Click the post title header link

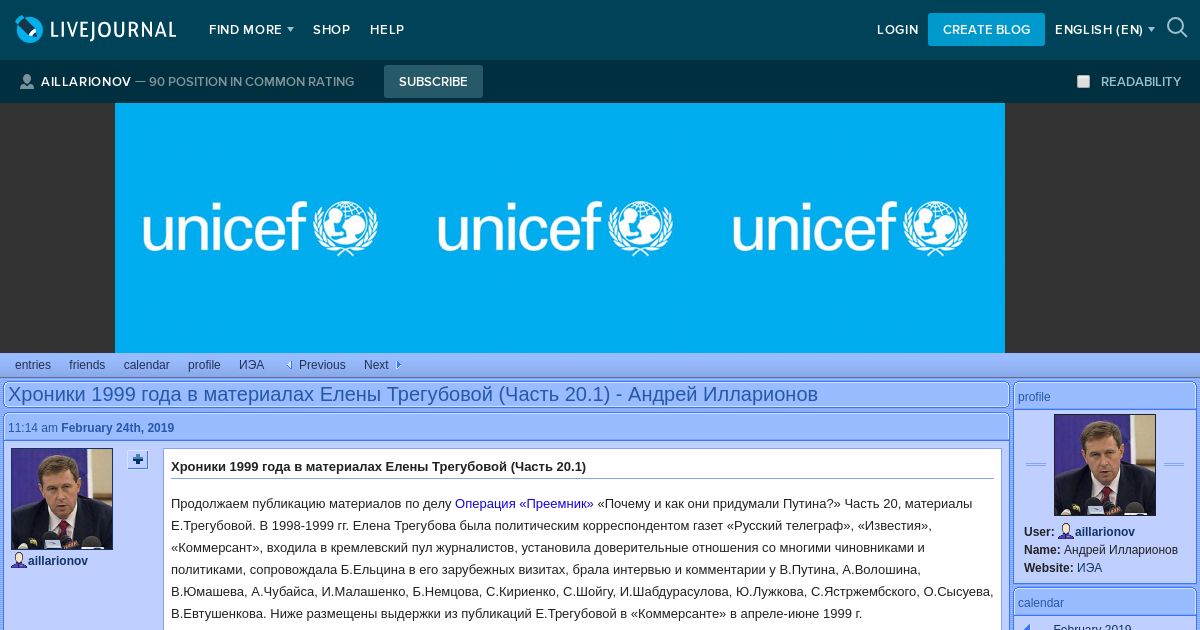click(413, 394)
